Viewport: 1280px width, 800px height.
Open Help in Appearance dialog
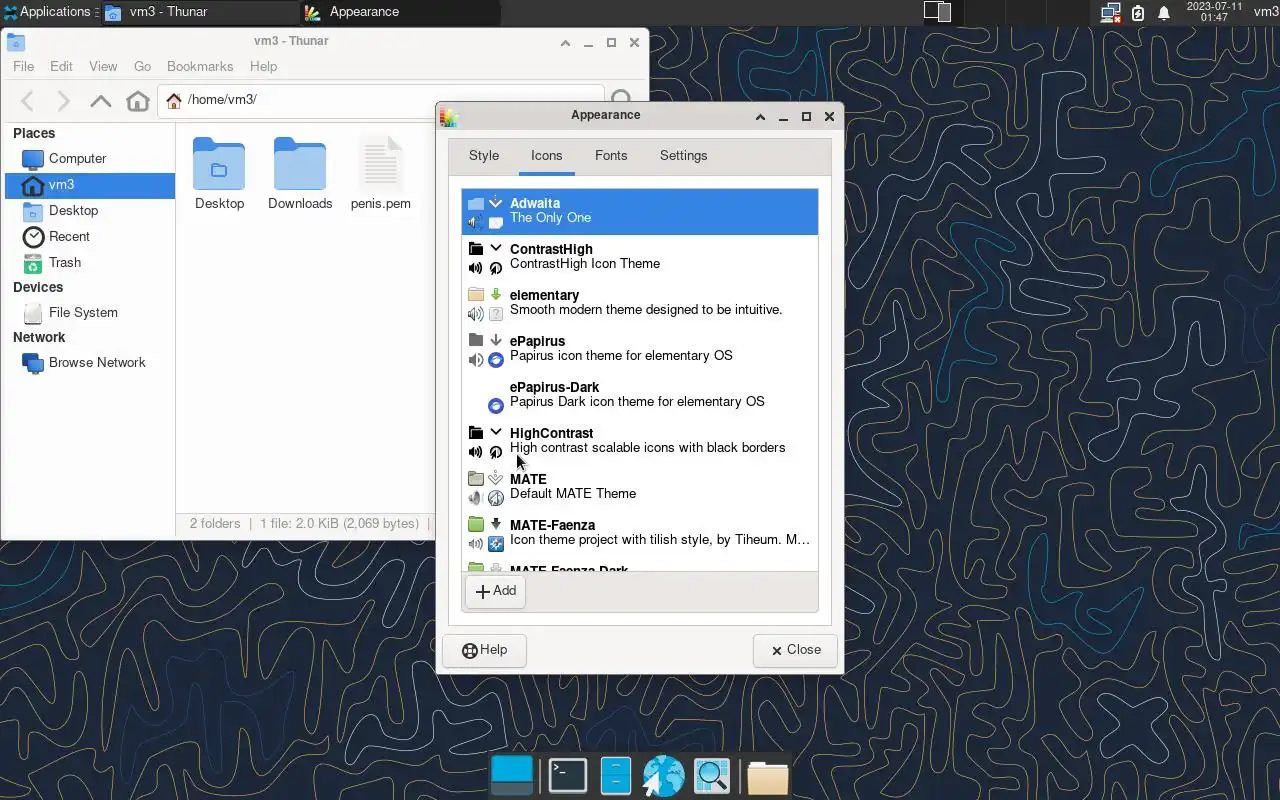point(485,650)
